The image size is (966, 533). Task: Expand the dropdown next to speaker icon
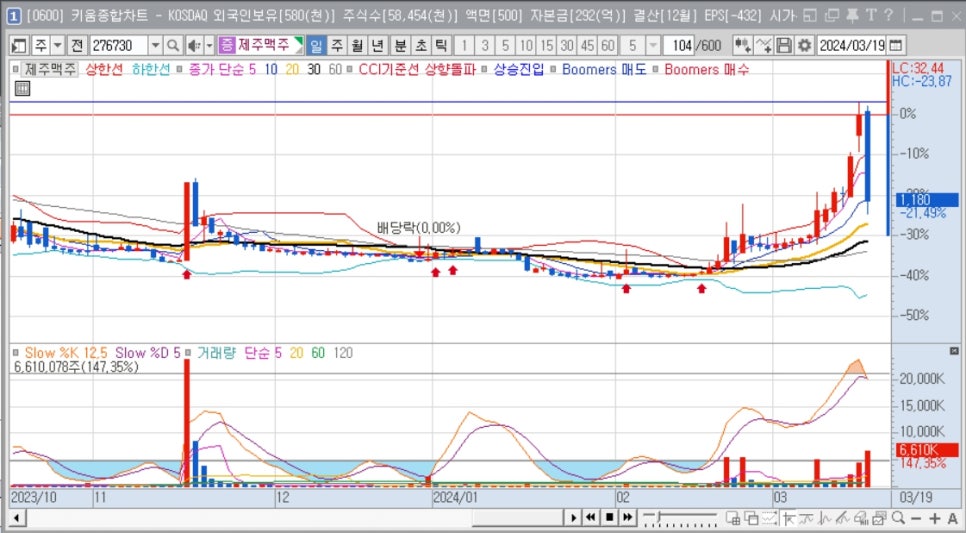click(x=209, y=45)
